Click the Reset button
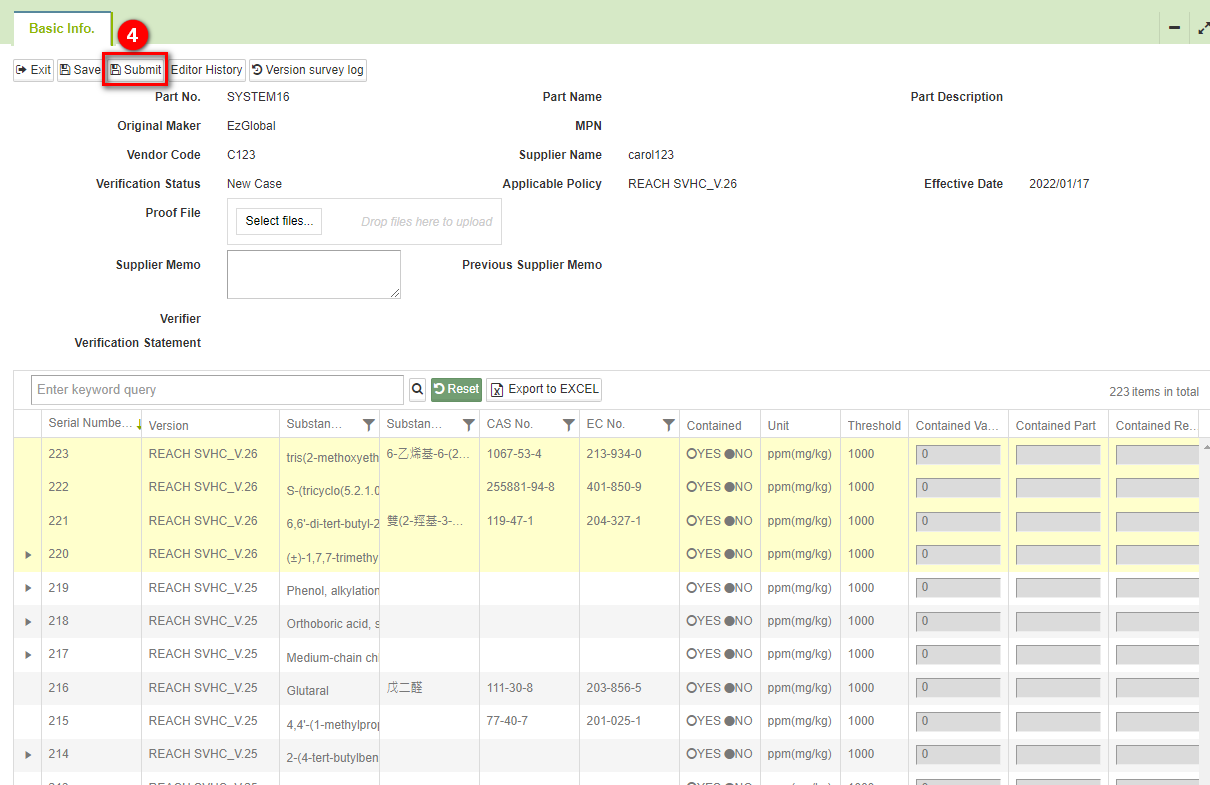This screenshot has height=785, width=1210. pyautogui.click(x=456, y=389)
